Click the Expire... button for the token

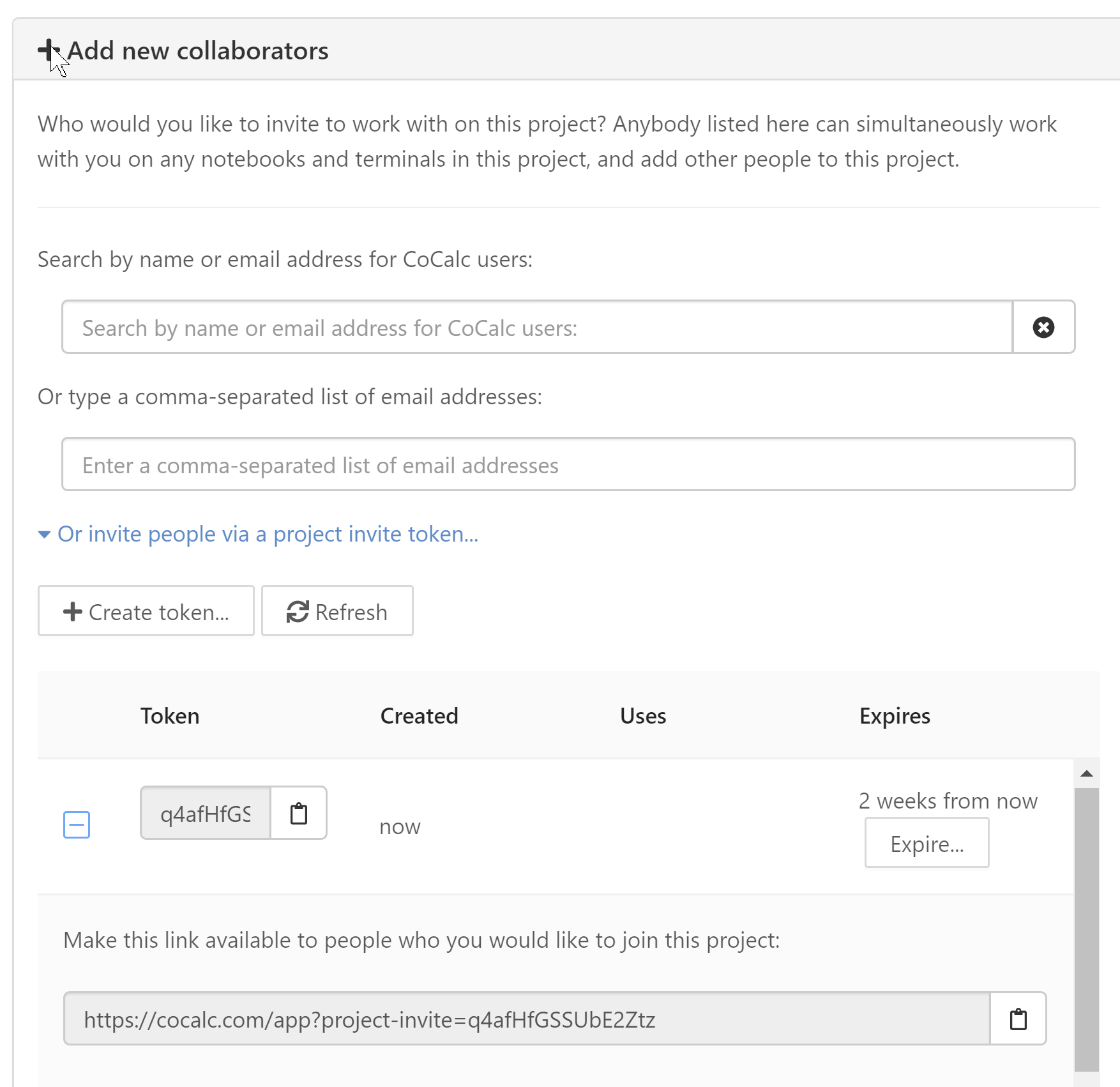pos(927,843)
